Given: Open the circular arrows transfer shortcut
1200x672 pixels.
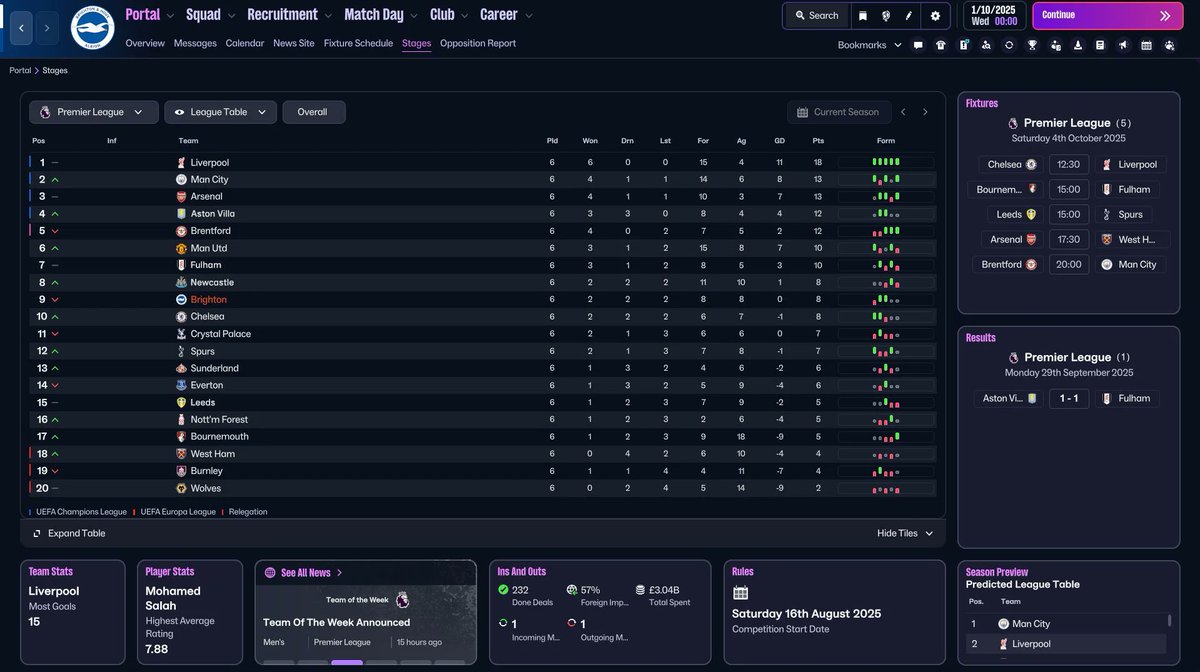Looking at the screenshot, I should pyautogui.click(x=1009, y=45).
